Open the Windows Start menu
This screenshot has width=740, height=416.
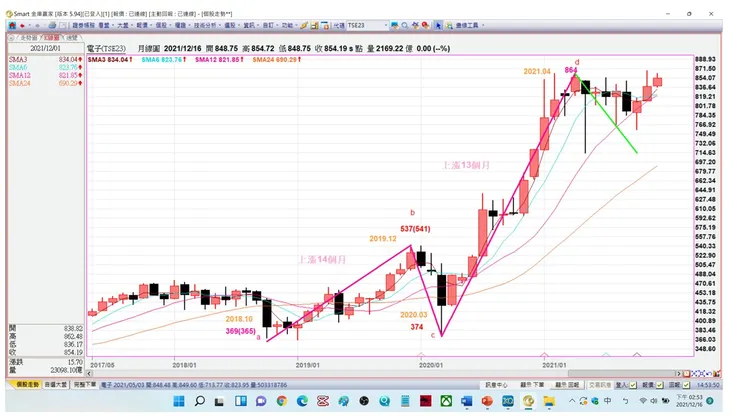click(179, 401)
